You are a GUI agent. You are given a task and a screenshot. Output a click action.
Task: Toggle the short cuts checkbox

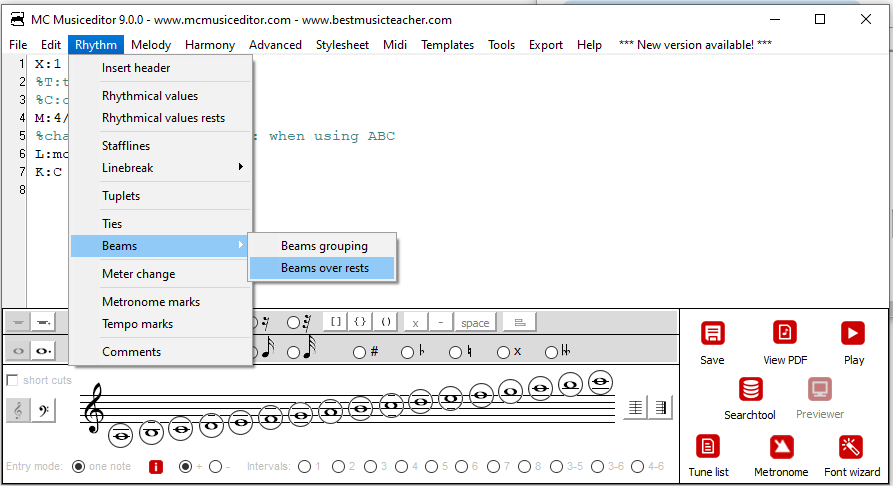12,380
